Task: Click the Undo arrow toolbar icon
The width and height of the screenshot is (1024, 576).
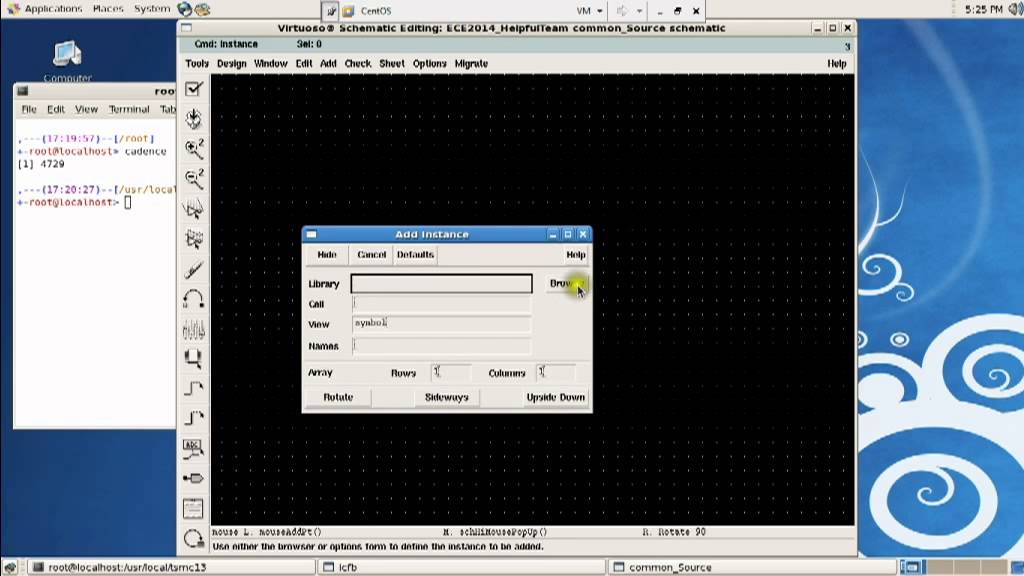Action: [193, 299]
